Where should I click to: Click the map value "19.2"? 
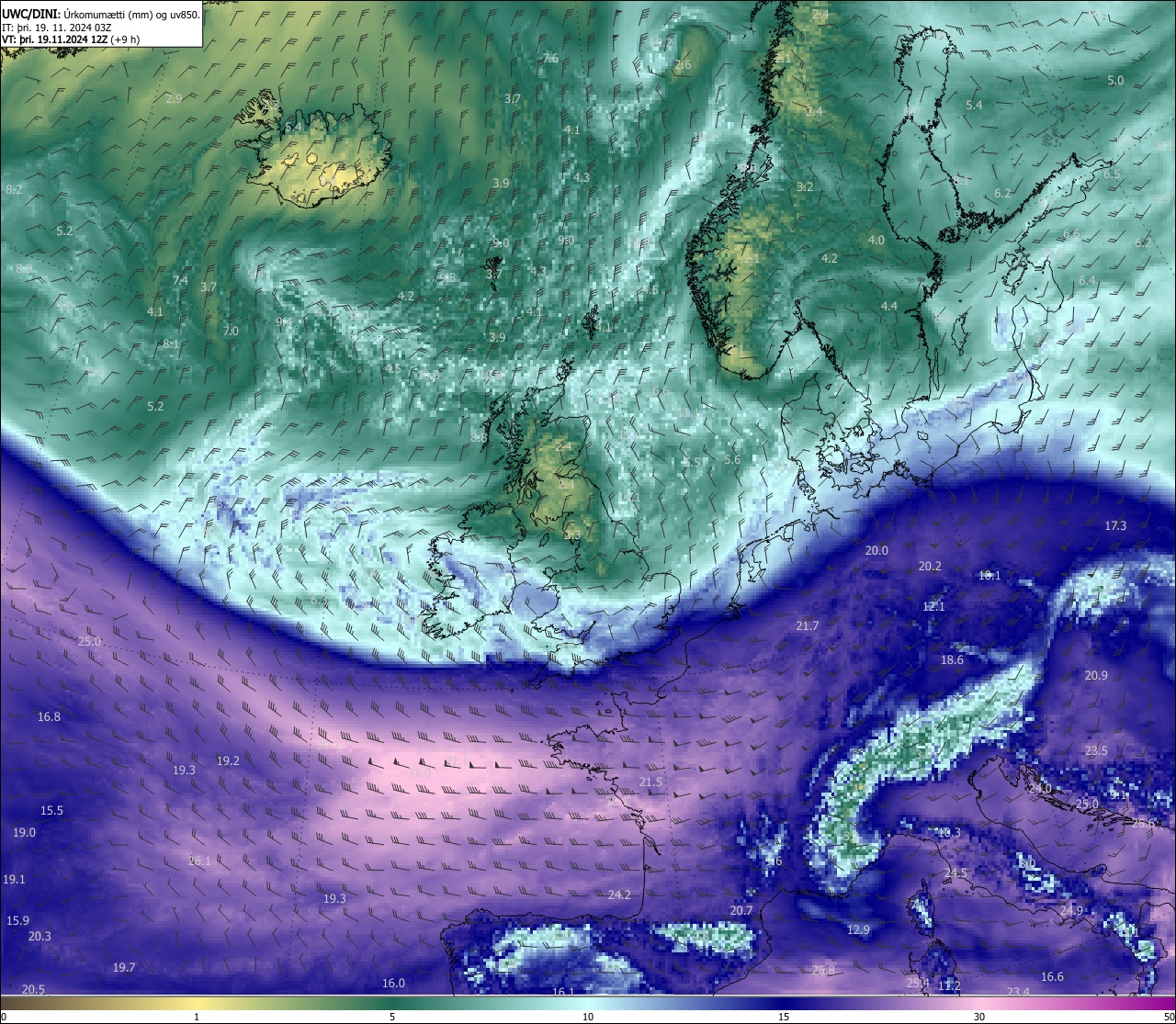(228, 760)
